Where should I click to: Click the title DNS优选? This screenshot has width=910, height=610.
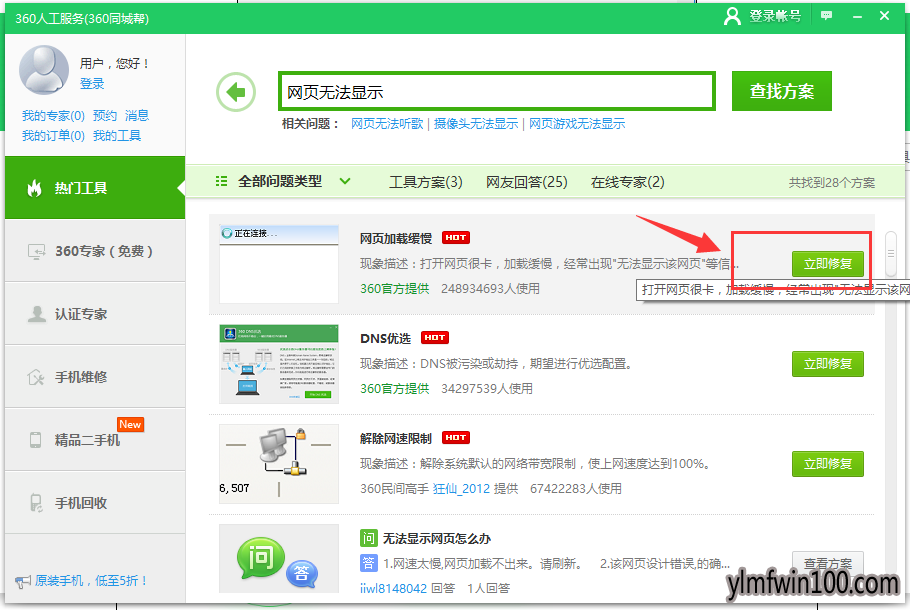(x=385, y=338)
